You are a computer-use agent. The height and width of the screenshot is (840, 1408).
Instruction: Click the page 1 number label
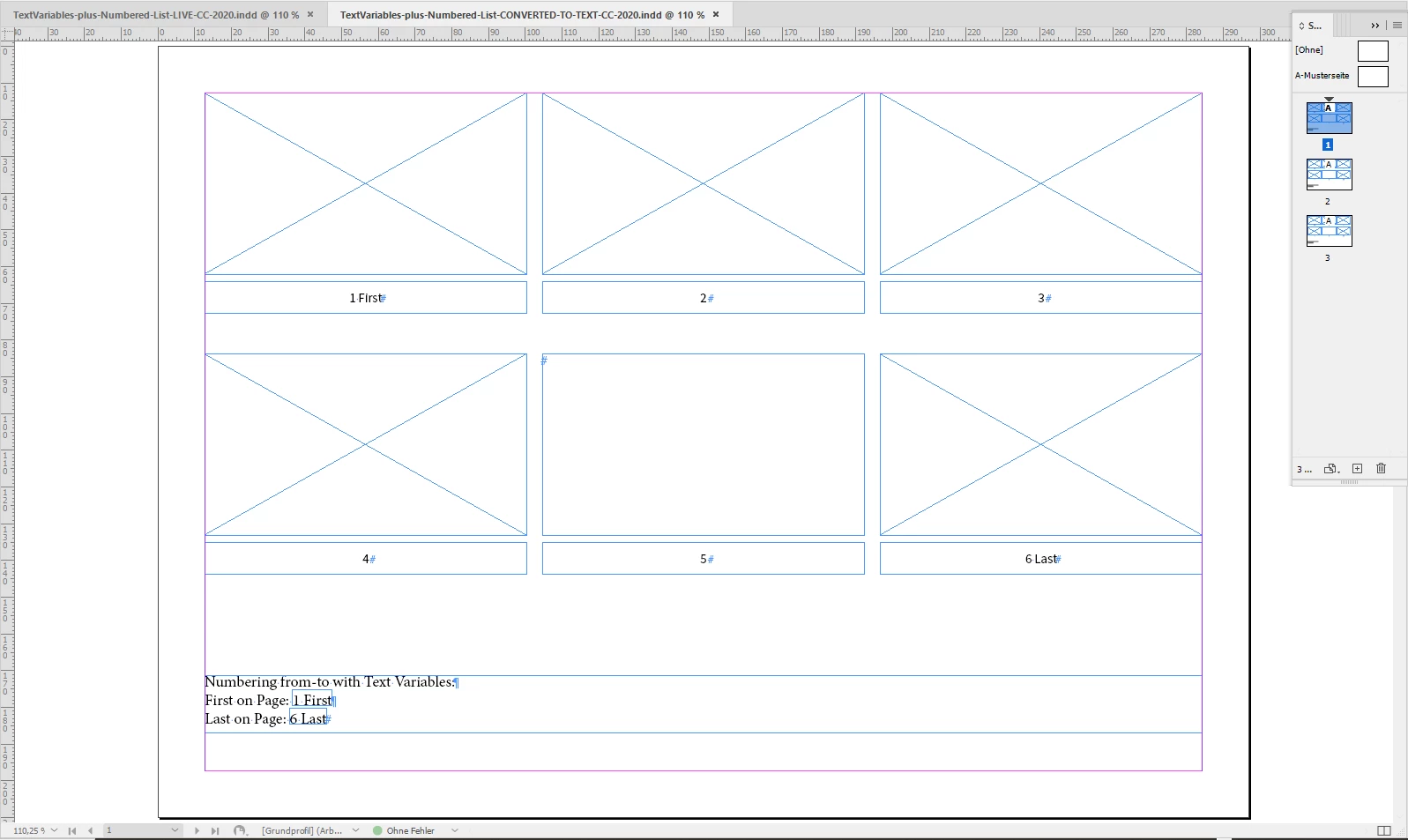coord(1328,145)
